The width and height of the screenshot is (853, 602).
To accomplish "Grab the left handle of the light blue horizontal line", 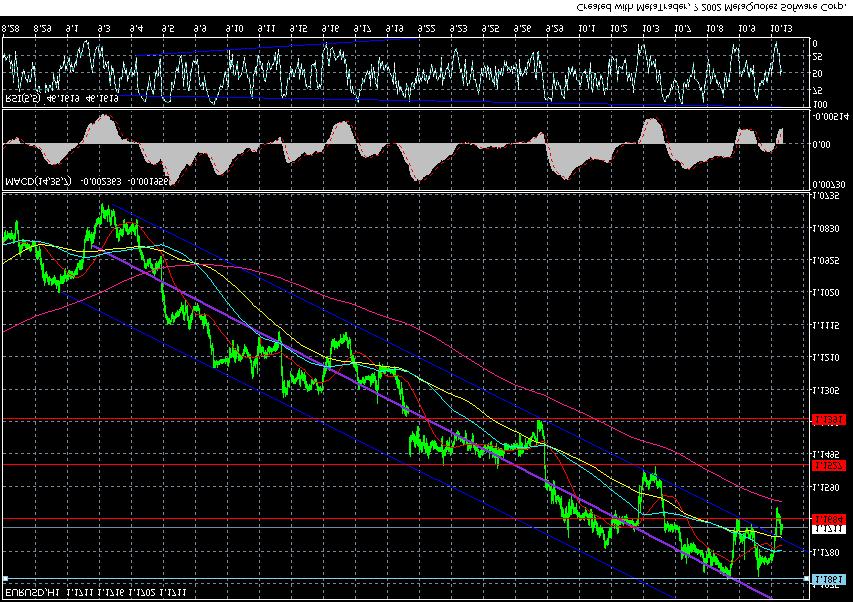I will (5, 579).
